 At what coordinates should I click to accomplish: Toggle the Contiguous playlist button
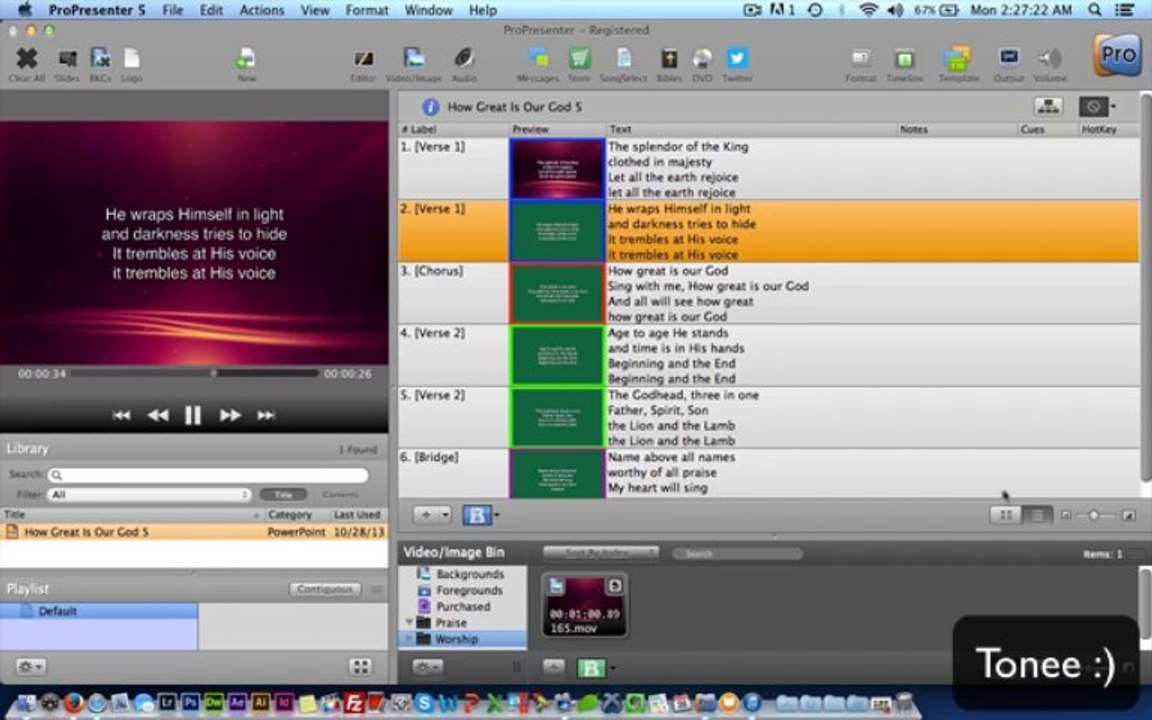[x=325, y=589]
